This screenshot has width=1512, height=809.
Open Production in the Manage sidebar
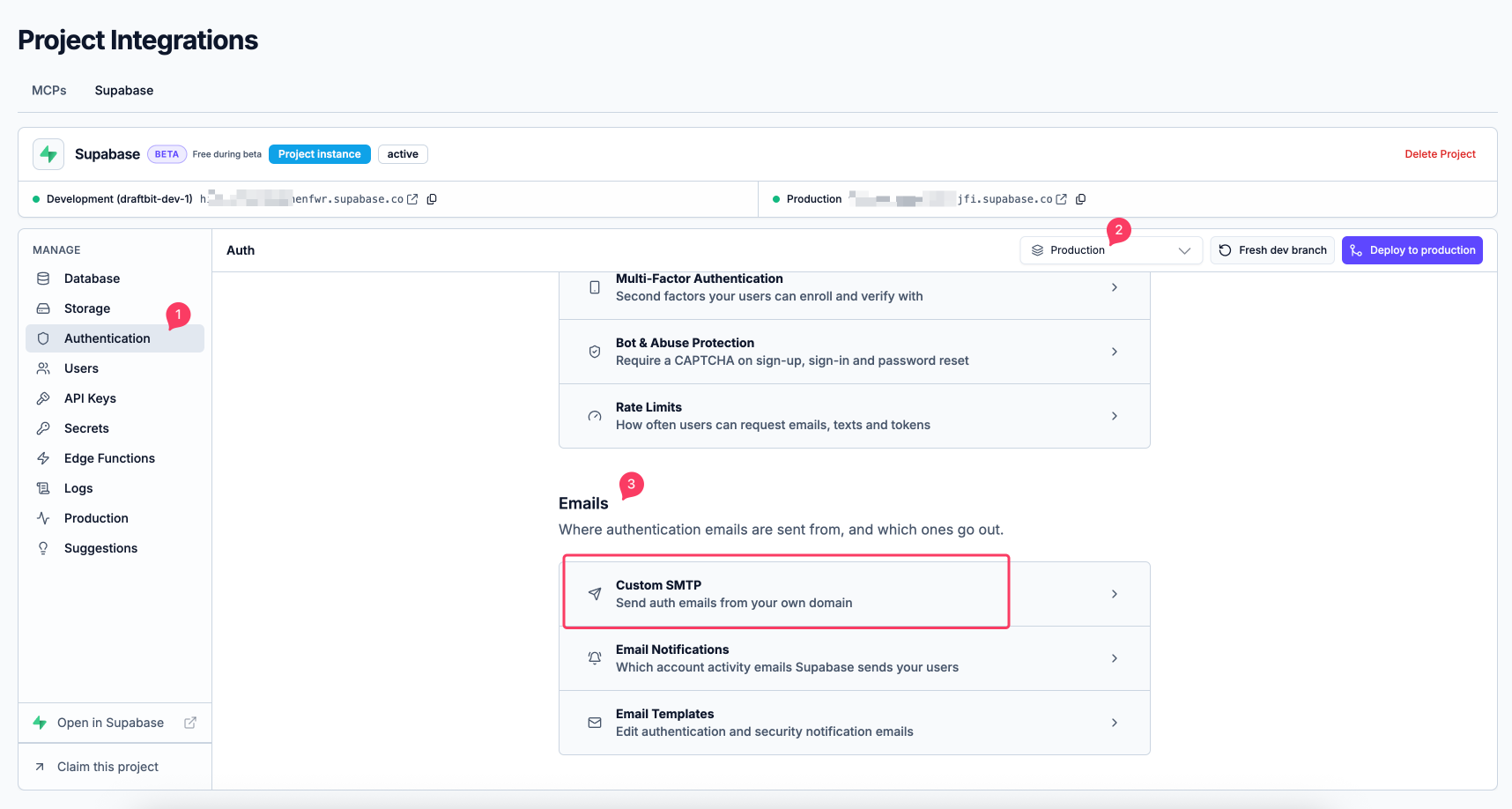[115, 518]
